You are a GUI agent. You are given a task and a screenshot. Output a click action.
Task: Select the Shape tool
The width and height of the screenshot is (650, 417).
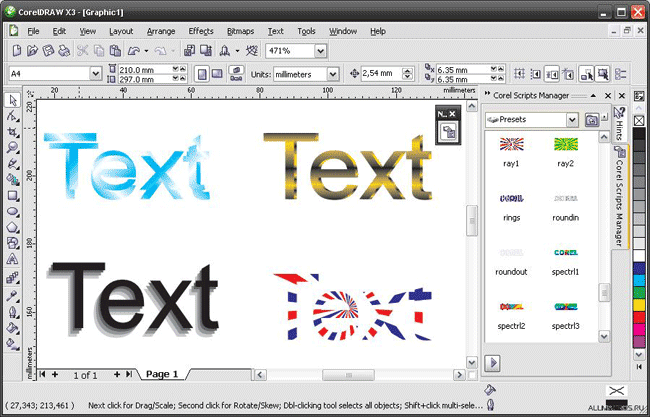pos(12,116)
